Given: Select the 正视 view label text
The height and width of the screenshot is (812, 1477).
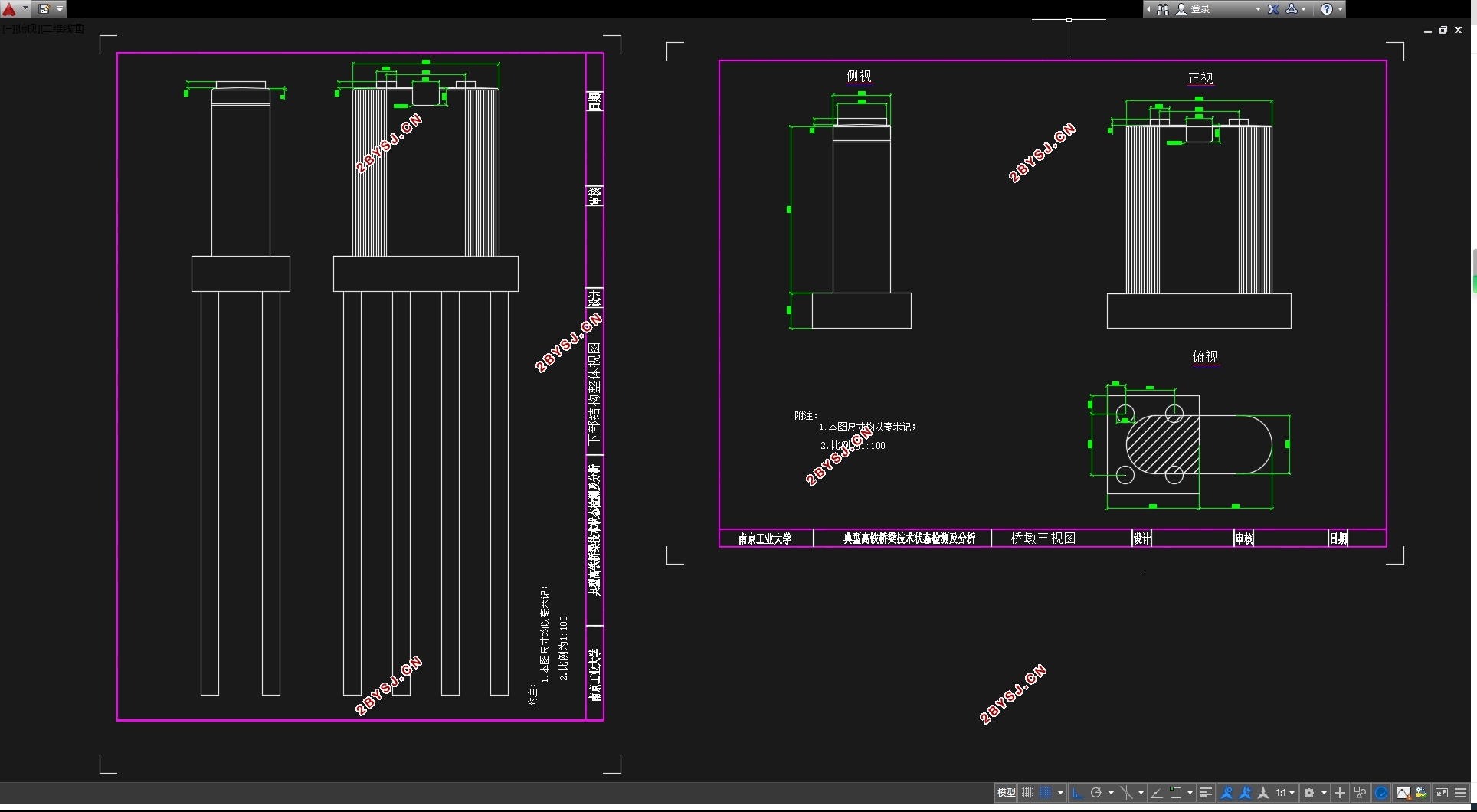Looking at the screenshot, I should click(1200, 78).
